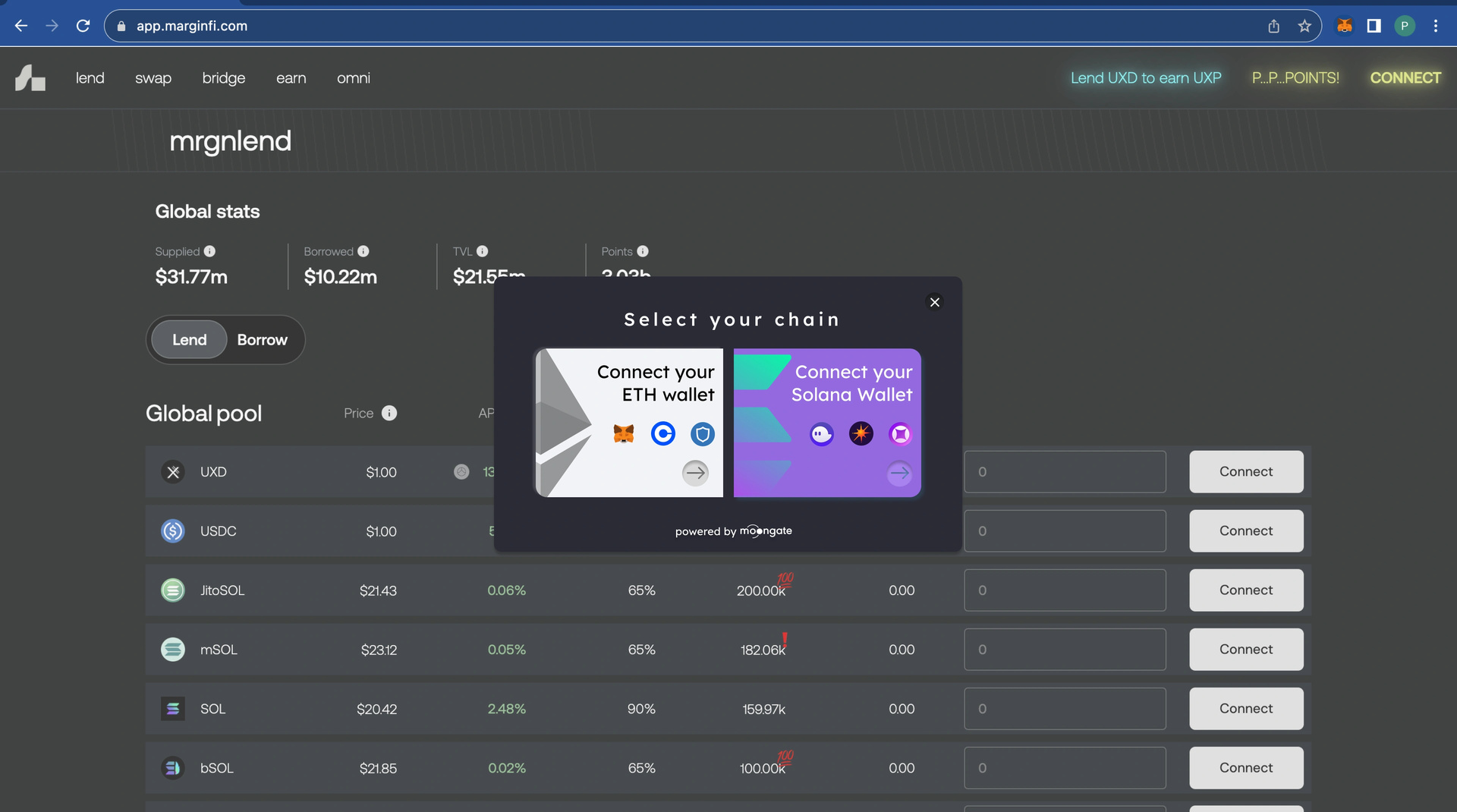Screen dimensions: 1457x812
Task: Open the swap menu item
Action: pyautogui.click(x=153, y=78)
